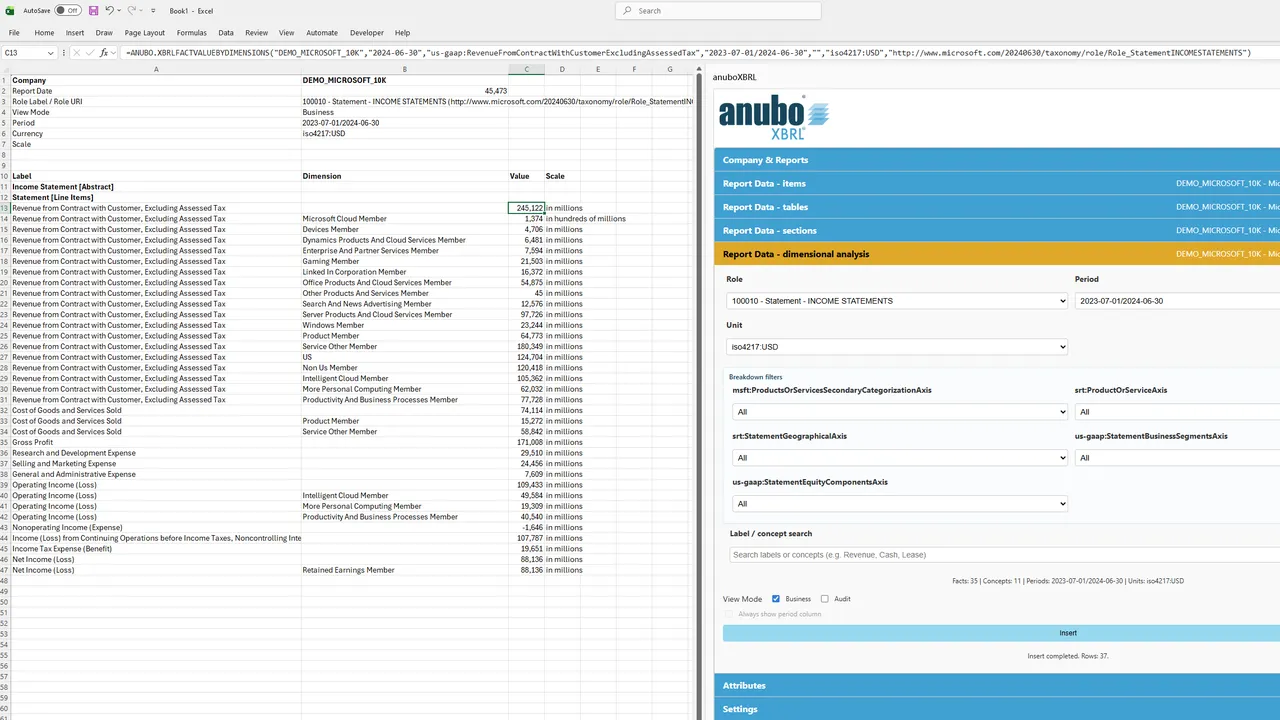1280x720 pixels.
Task: Click the Excel app icon in title bar
Action: [11, 10]
